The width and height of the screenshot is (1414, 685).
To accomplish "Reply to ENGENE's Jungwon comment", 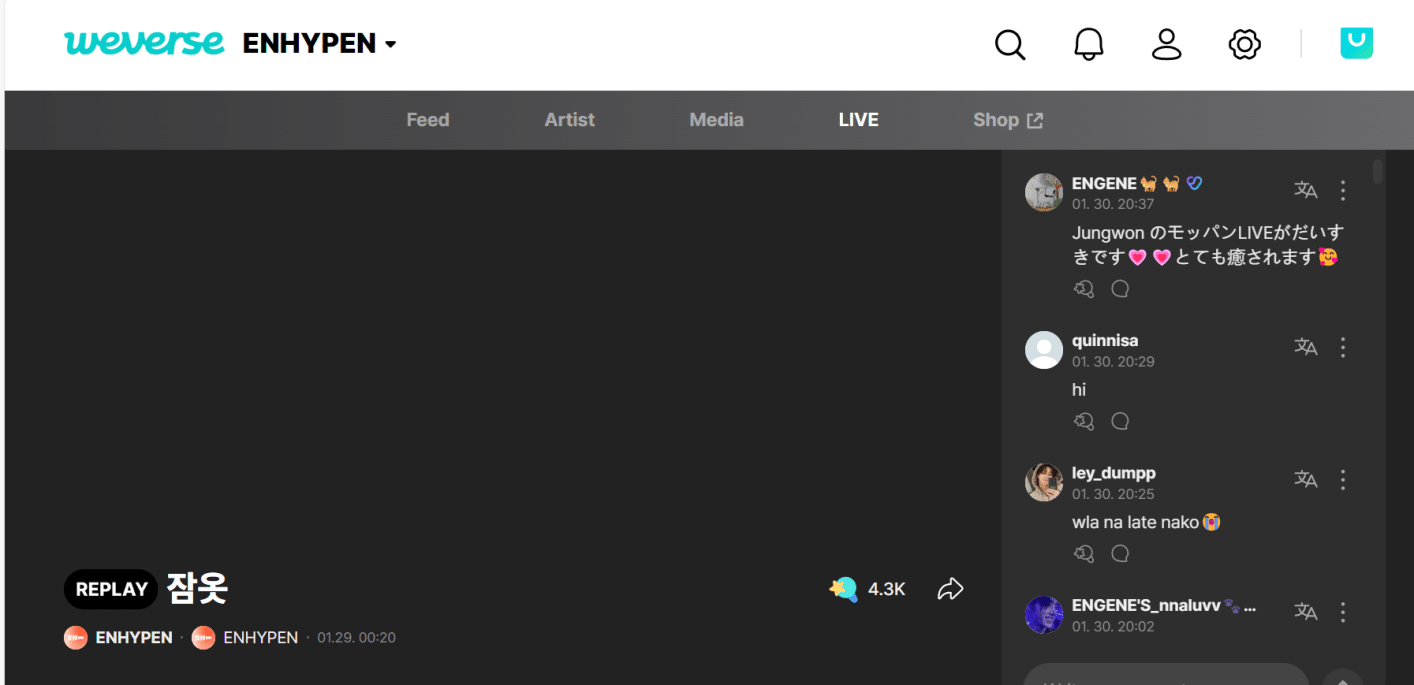I will tap(1120, 289).
